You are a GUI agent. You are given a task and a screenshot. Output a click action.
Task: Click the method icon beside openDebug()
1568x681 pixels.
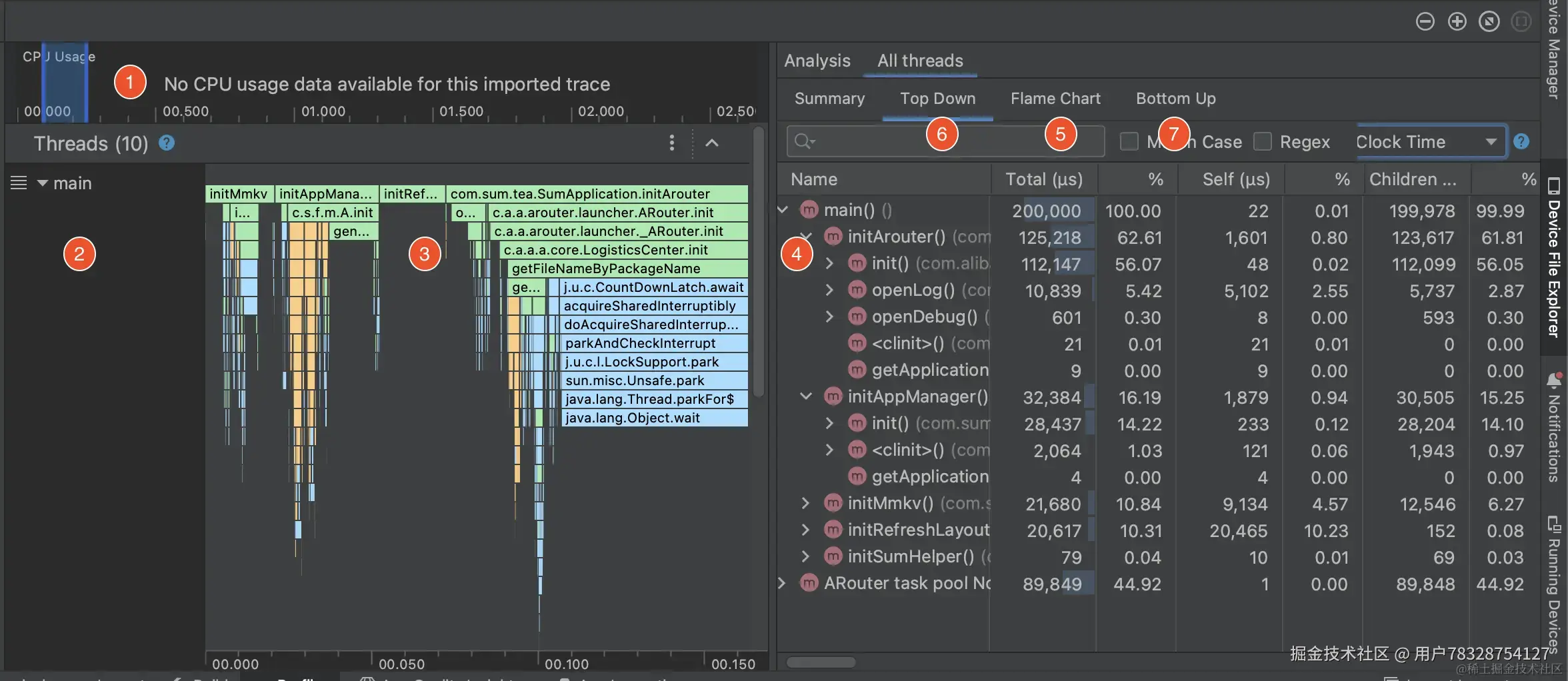pos(857,317)
